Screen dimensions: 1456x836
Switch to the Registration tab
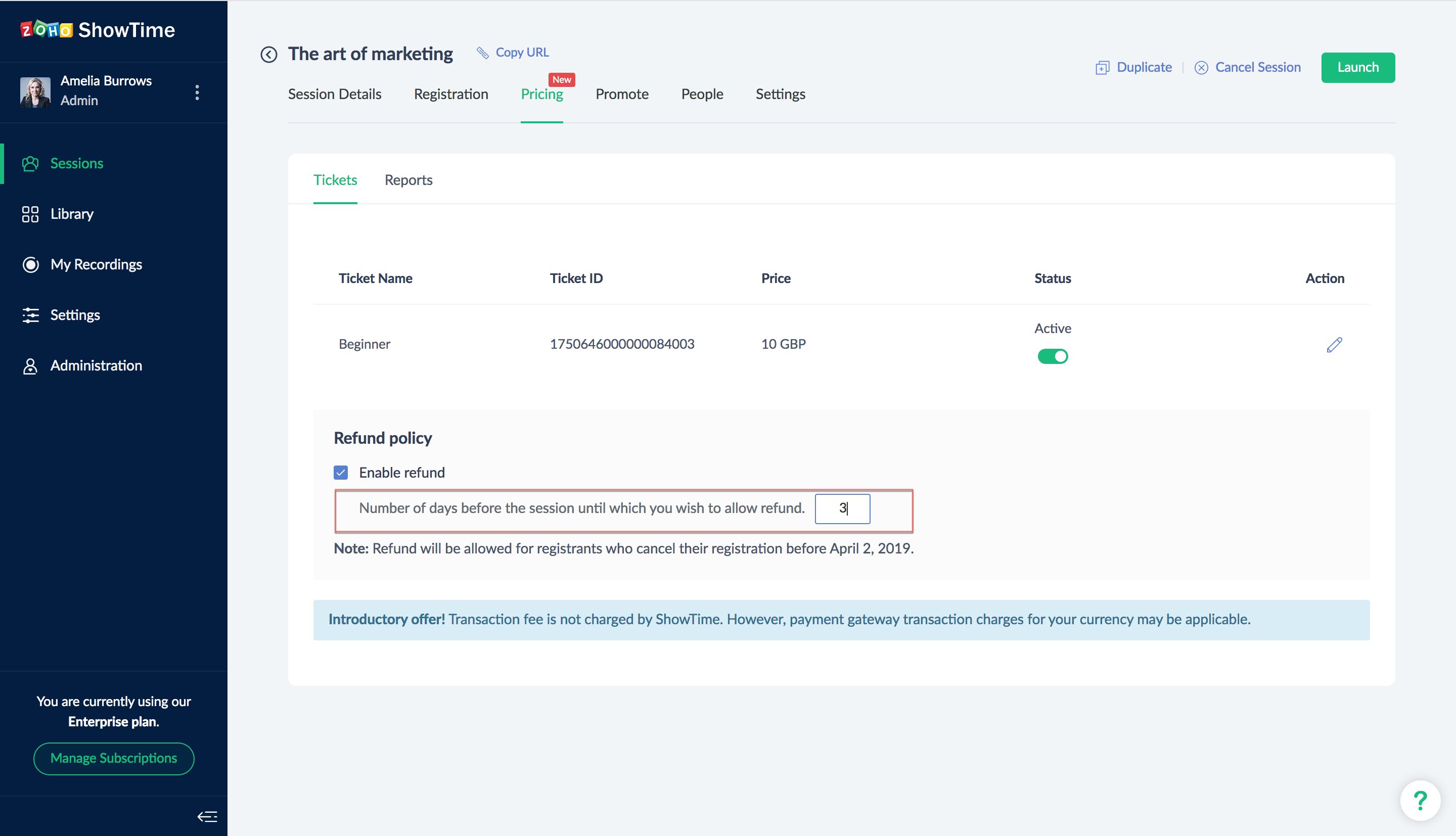pyautogui.click(x=450, y=94)
